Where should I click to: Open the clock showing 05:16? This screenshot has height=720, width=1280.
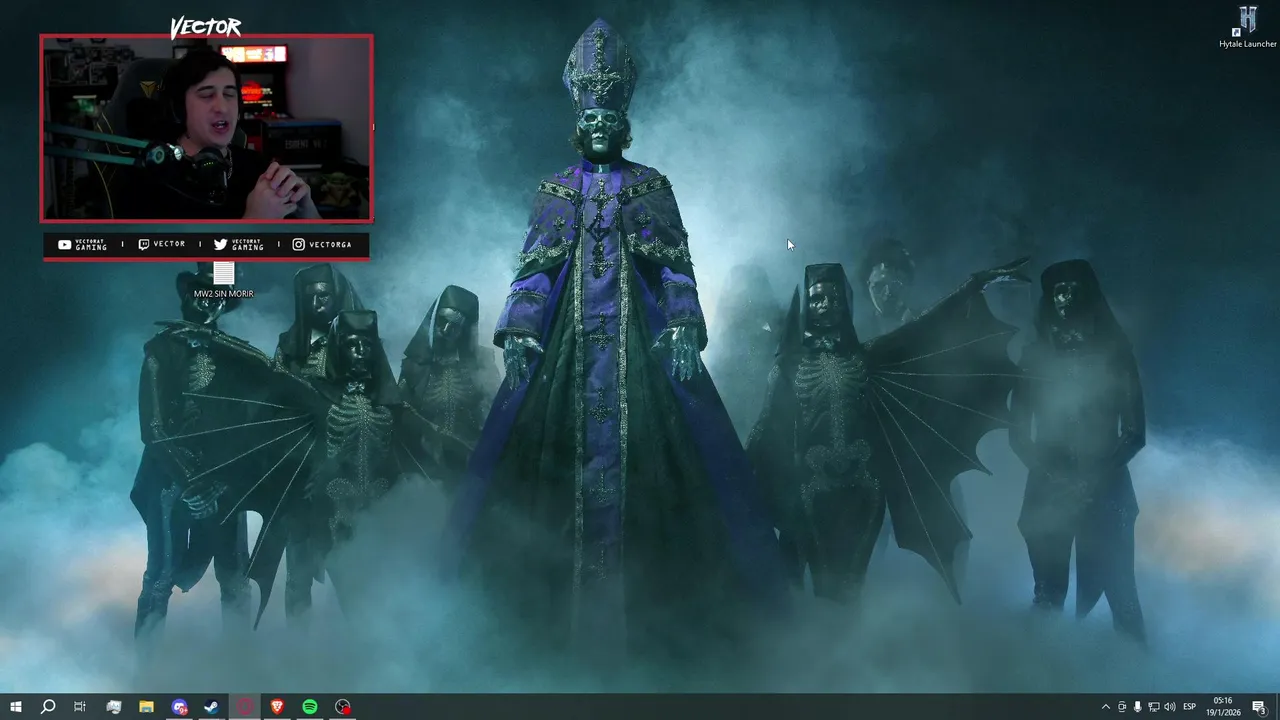pos(1224,707)
